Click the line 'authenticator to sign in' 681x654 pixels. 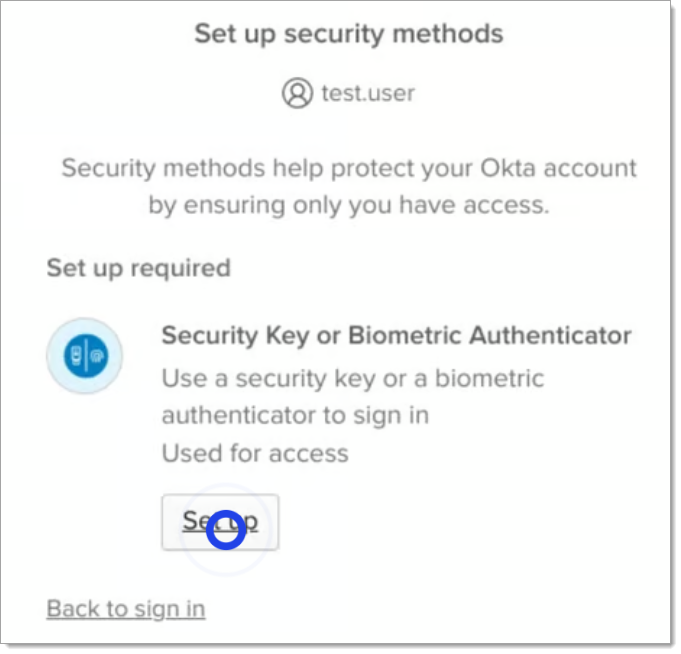click(x=295, y=415)
